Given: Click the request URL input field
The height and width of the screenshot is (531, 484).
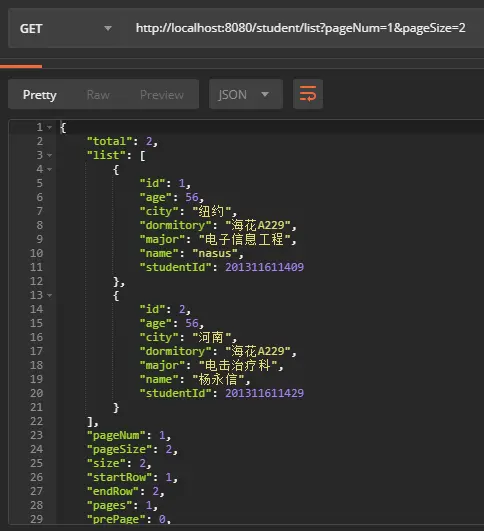Looking at the screenshot, I should [x=301, y=28].
